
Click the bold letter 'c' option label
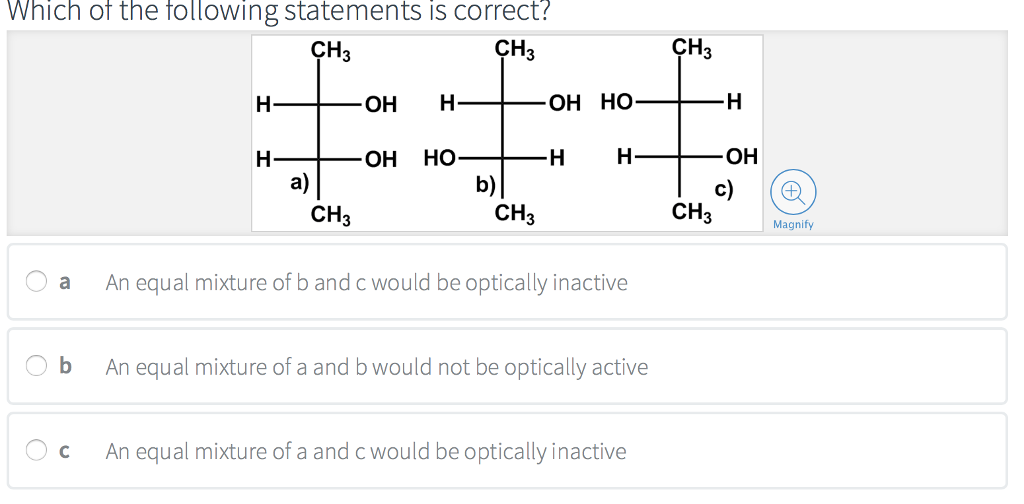click(65, 451)
